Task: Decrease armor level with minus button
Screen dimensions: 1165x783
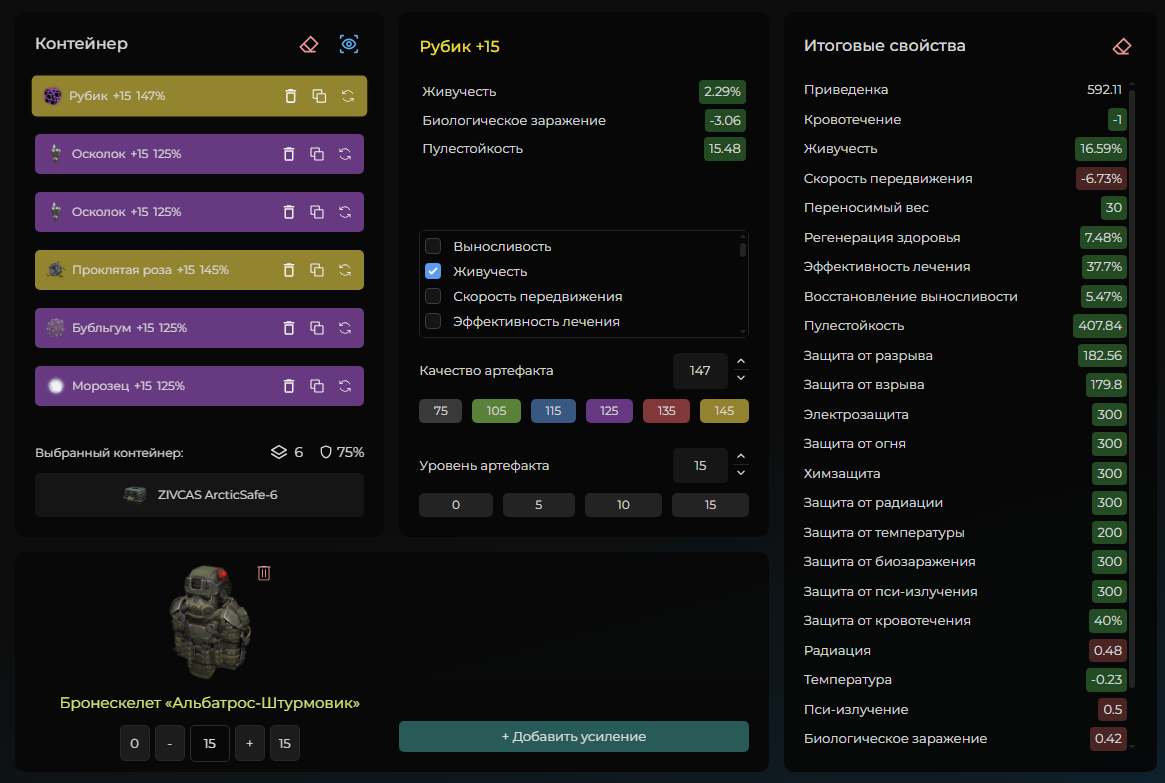Action: pos(169,743)
